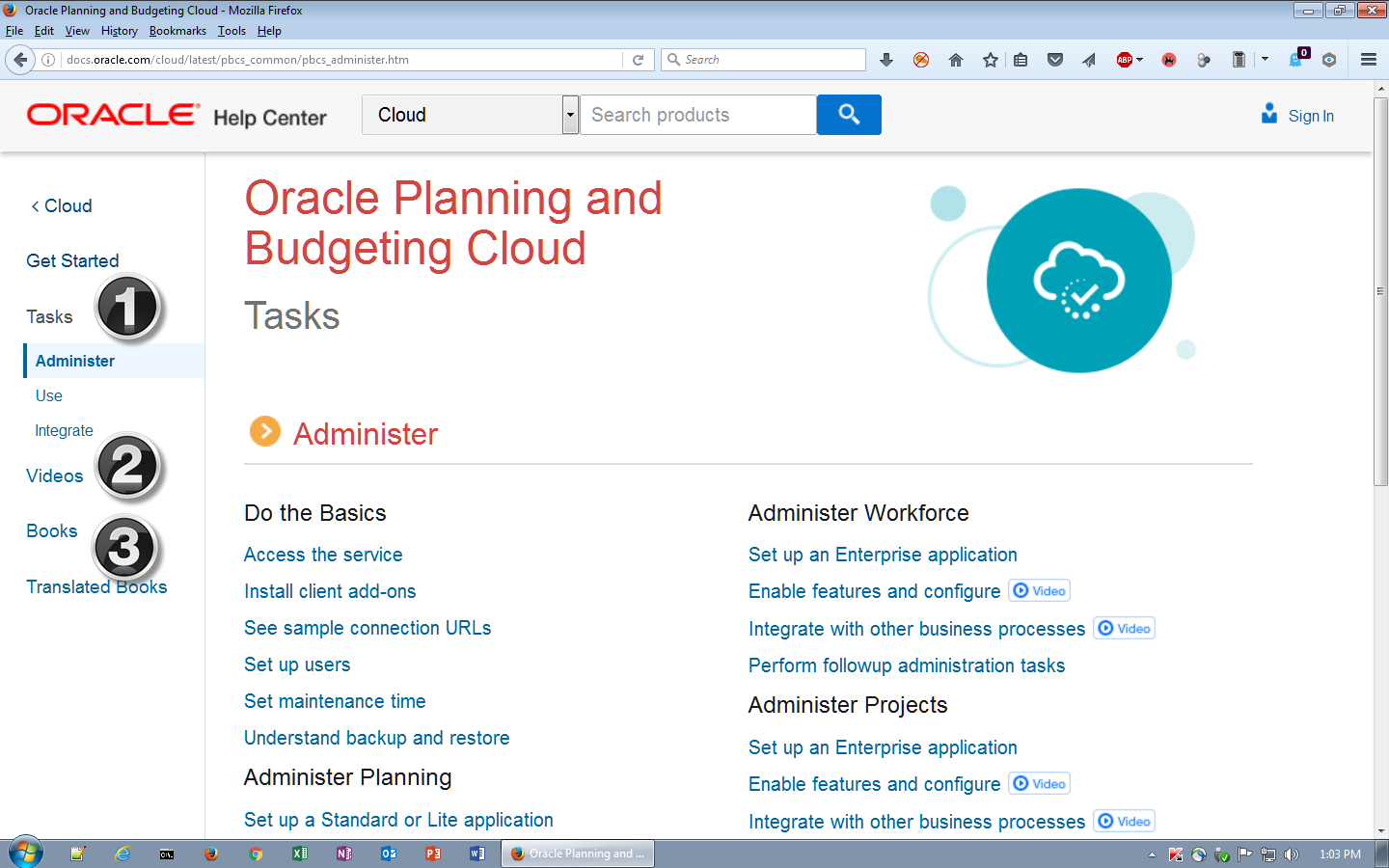
Task: Launch Chrome from the taskbar
Action: click(x=256, y=854)
